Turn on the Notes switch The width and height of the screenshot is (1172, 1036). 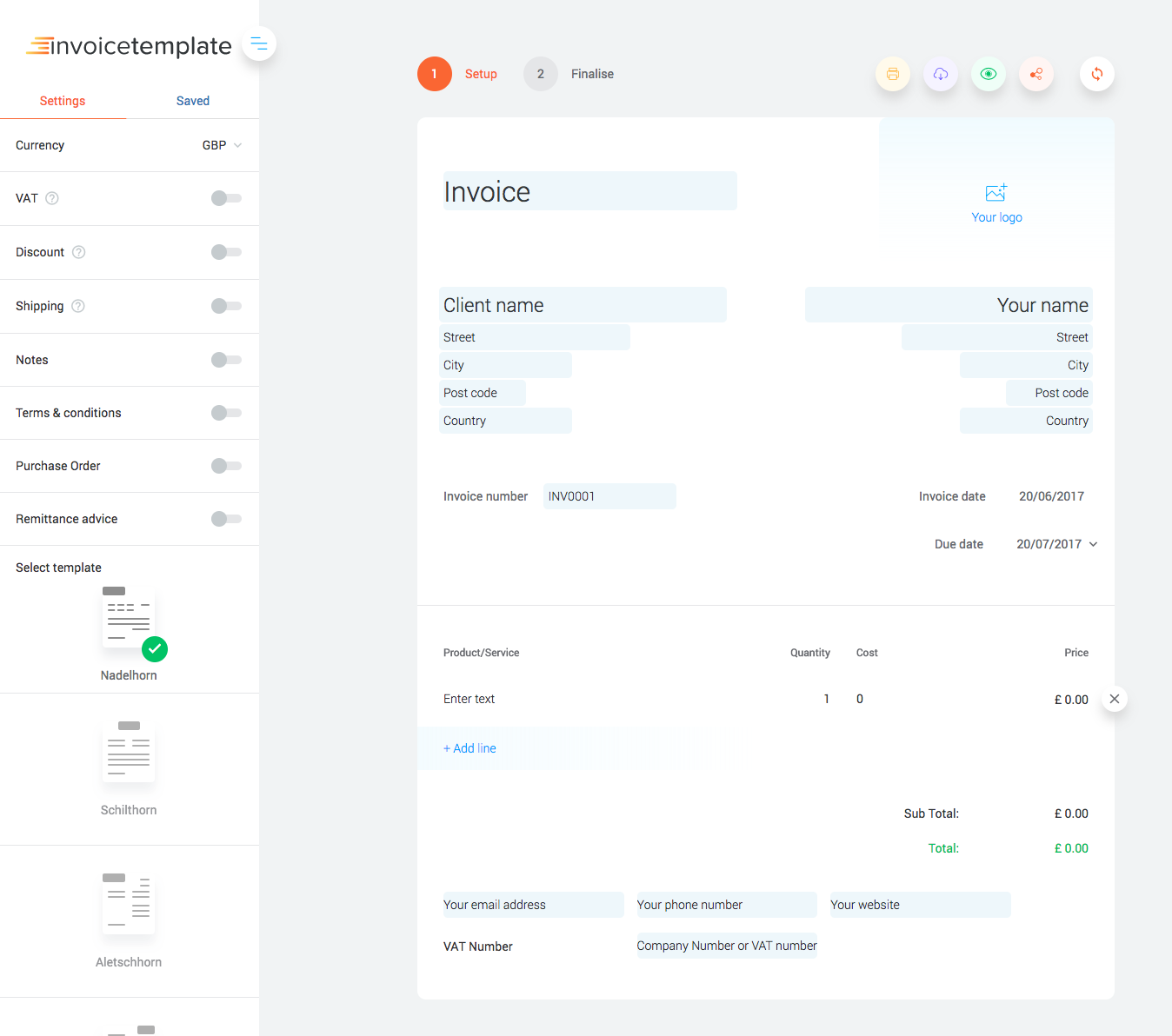(226, 360)
